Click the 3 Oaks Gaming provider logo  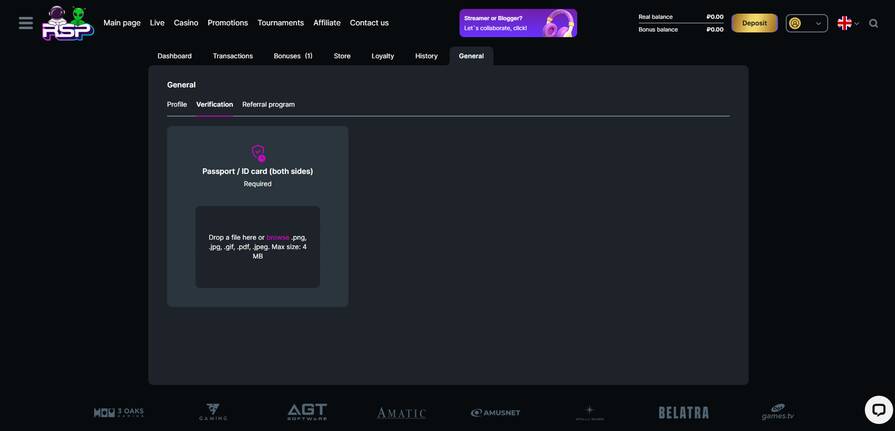click(119, 412)
